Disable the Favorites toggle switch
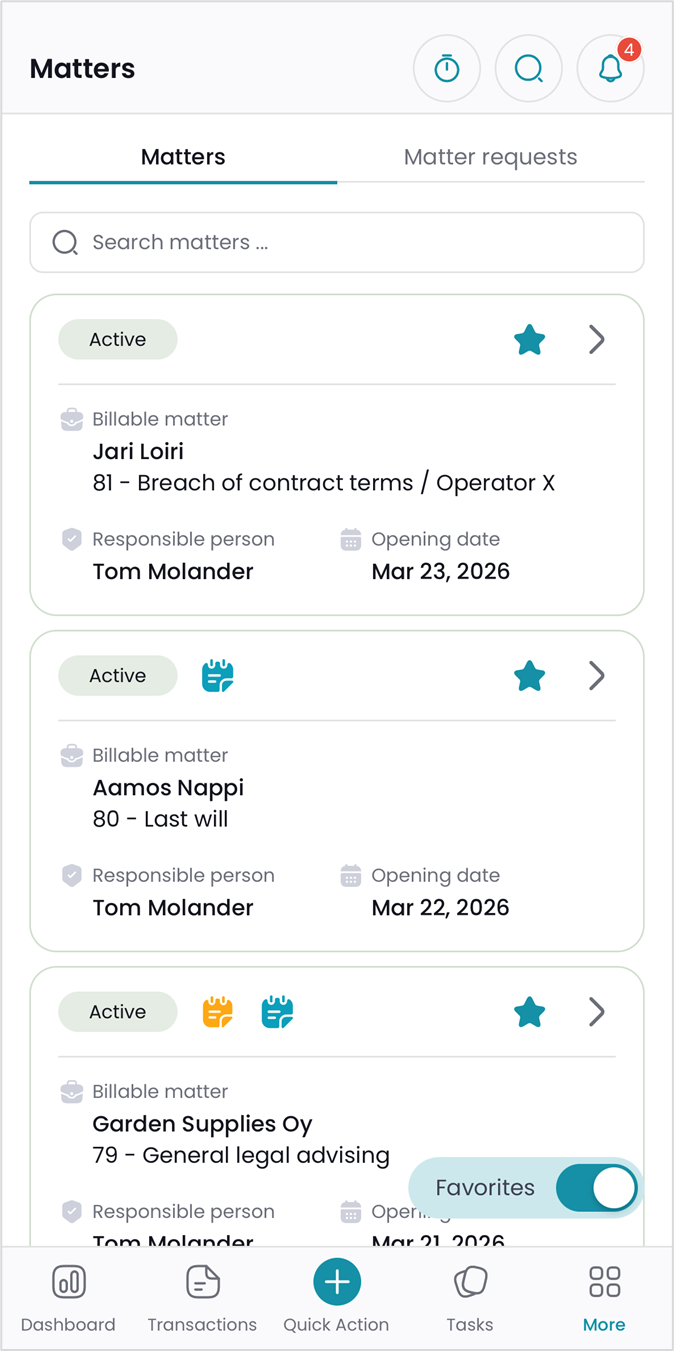 coord(597,1188)
